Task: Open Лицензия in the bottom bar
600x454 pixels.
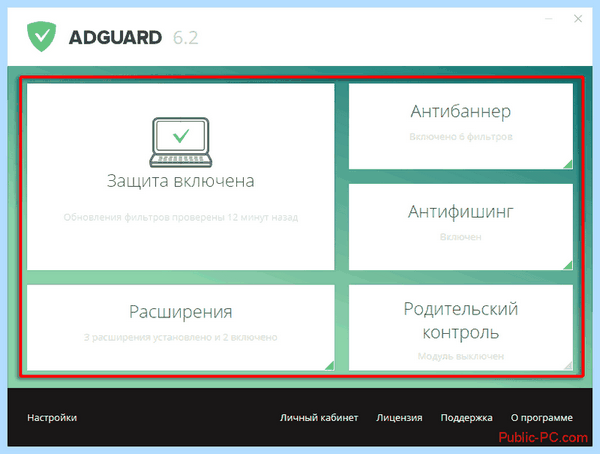Action: (399, 418)
